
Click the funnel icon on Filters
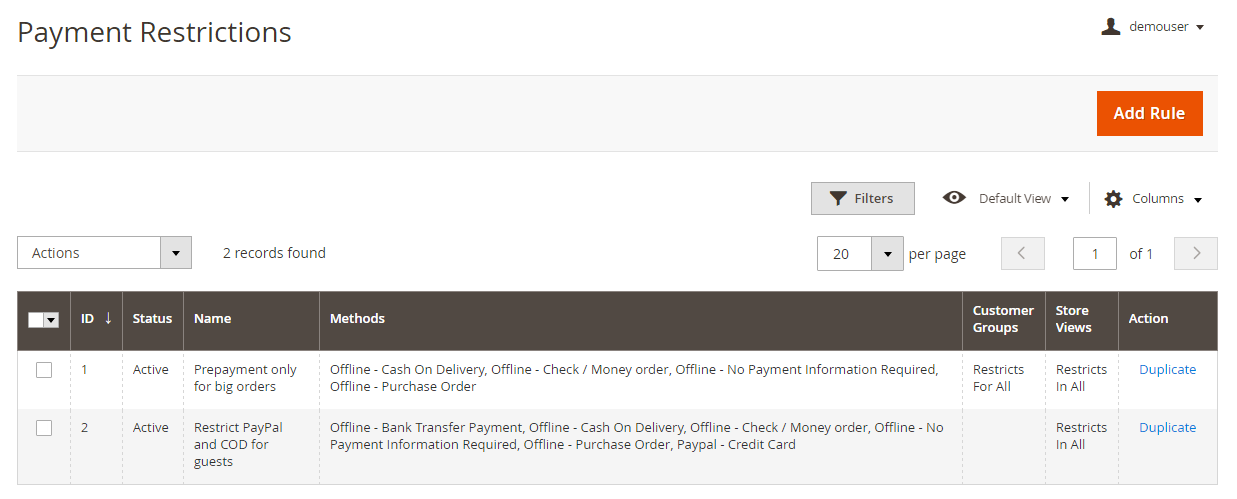(838, 198)
